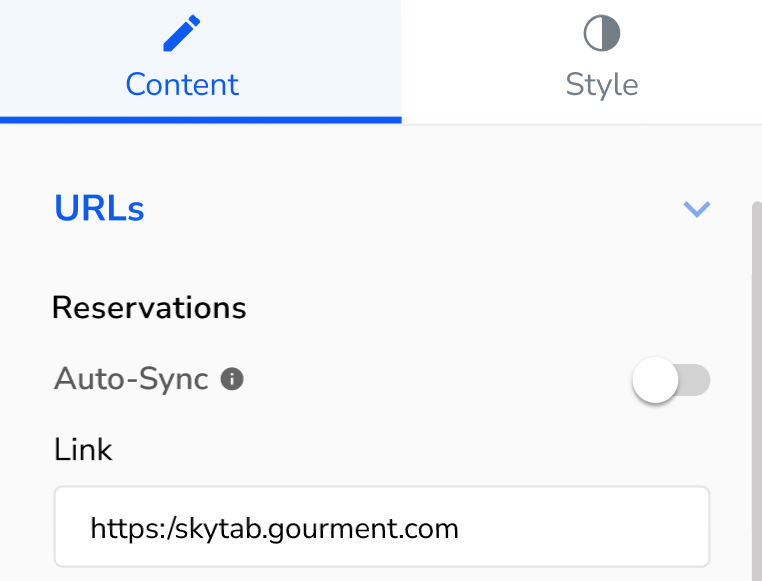Click the Link field label
Image resolution: width=762 pixels, height=581 pixels.
83,449
